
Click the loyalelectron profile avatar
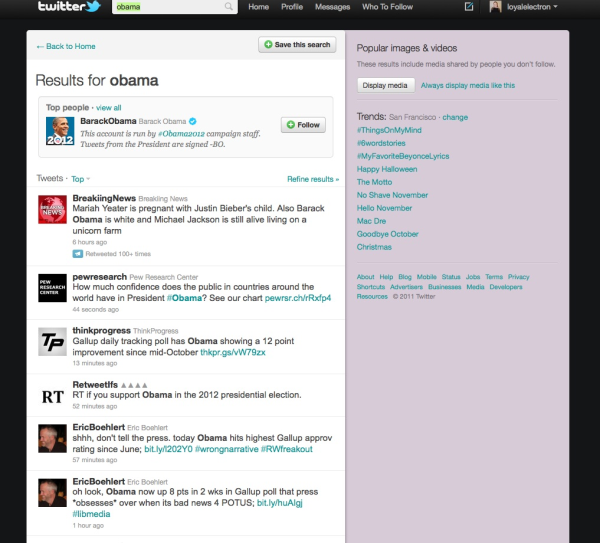495,7
